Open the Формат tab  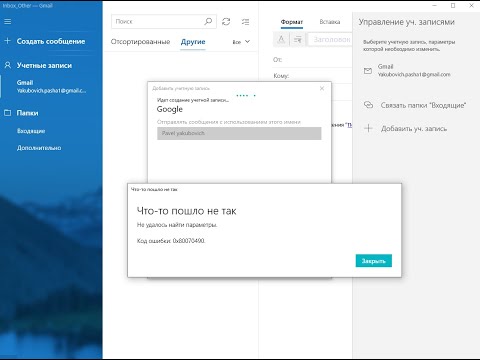point(292,22)
